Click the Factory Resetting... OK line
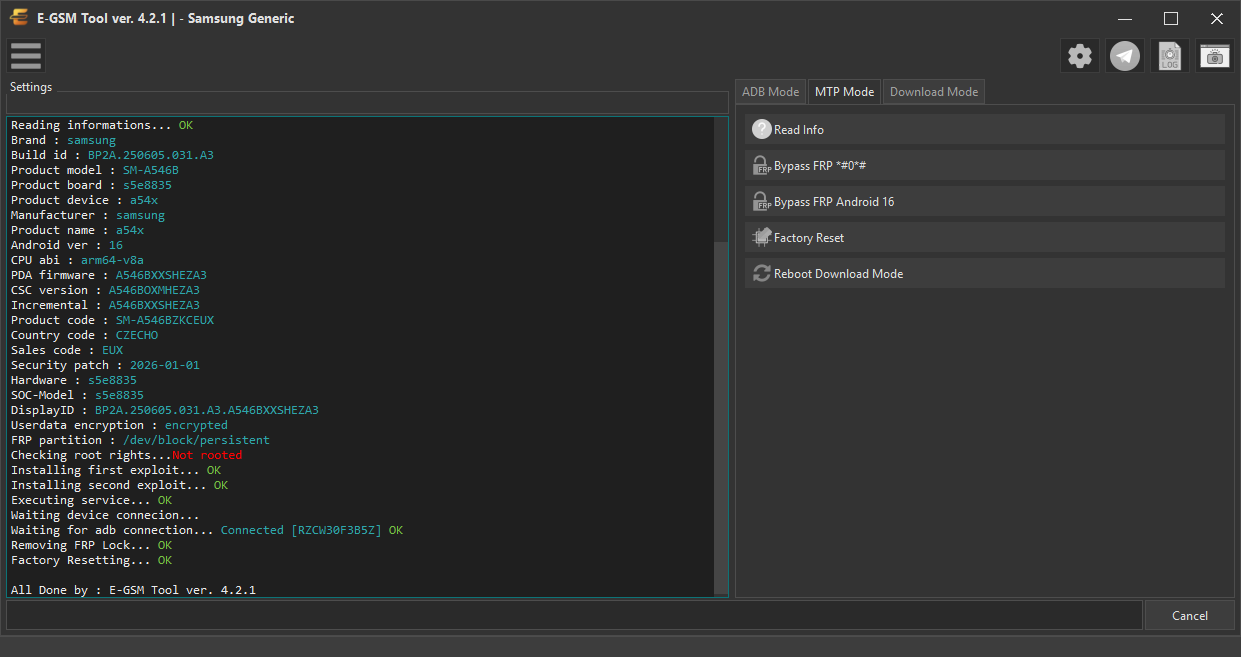Screen dimensions: 1241x657 pos(91,560)
